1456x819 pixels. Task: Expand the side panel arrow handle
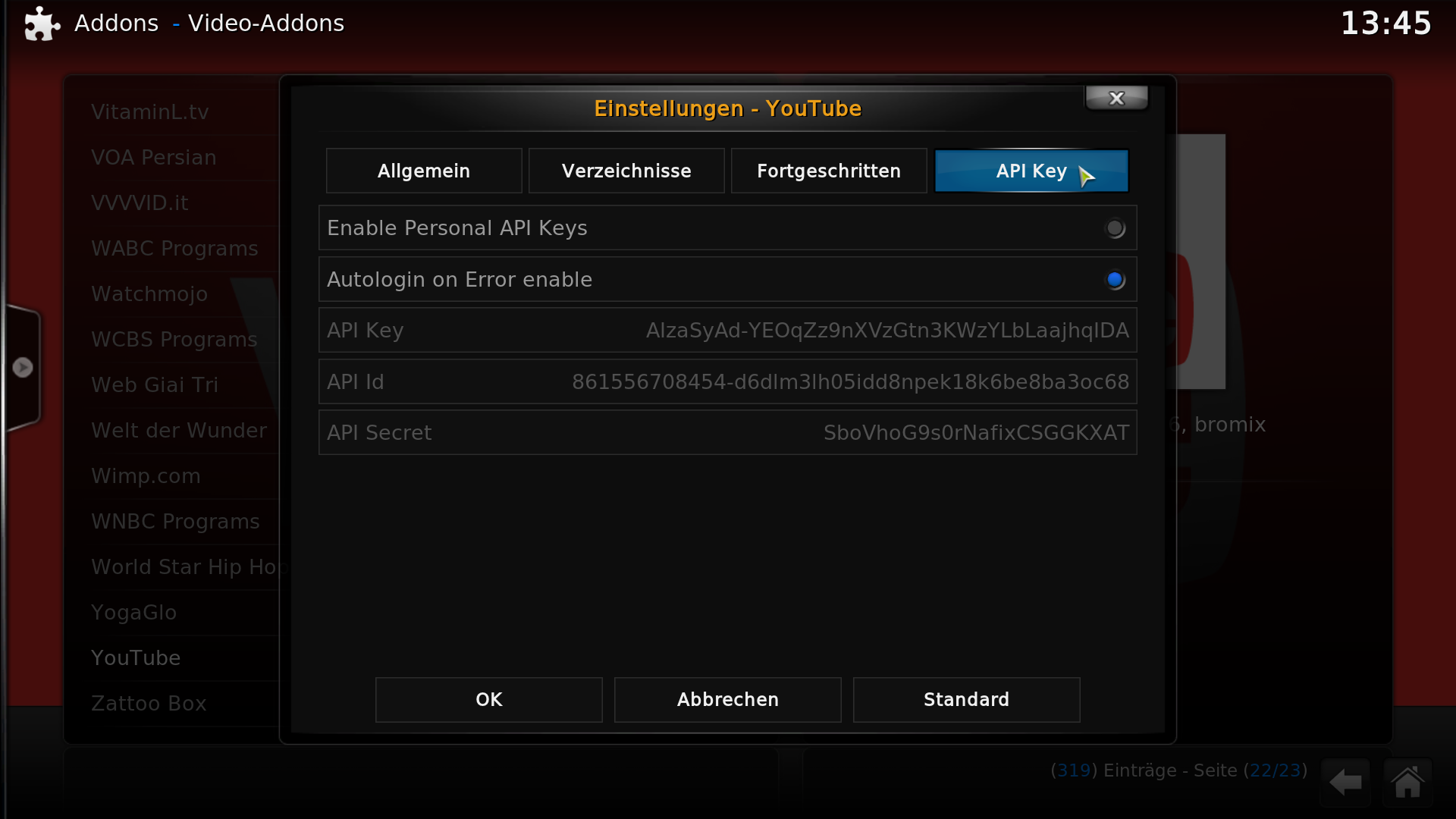click(x=23, y=368)
